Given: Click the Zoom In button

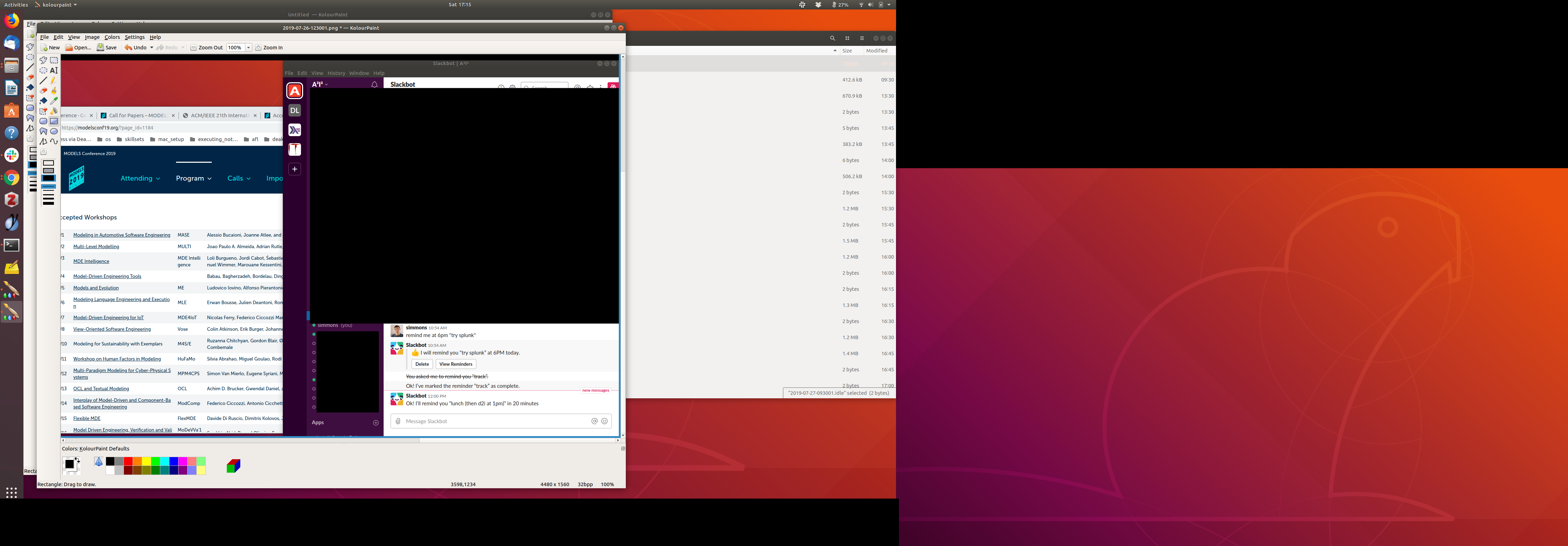Looking at the screenshot, I should [x=269, y=48].
